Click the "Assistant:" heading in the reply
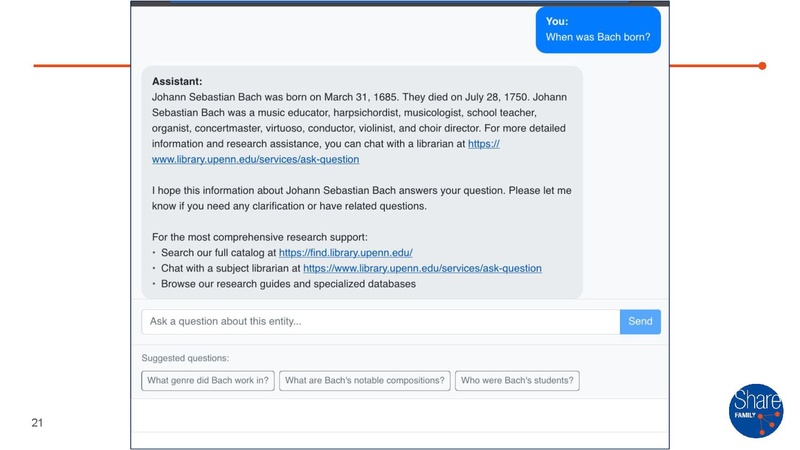800x450 pixels. point(177,81)
